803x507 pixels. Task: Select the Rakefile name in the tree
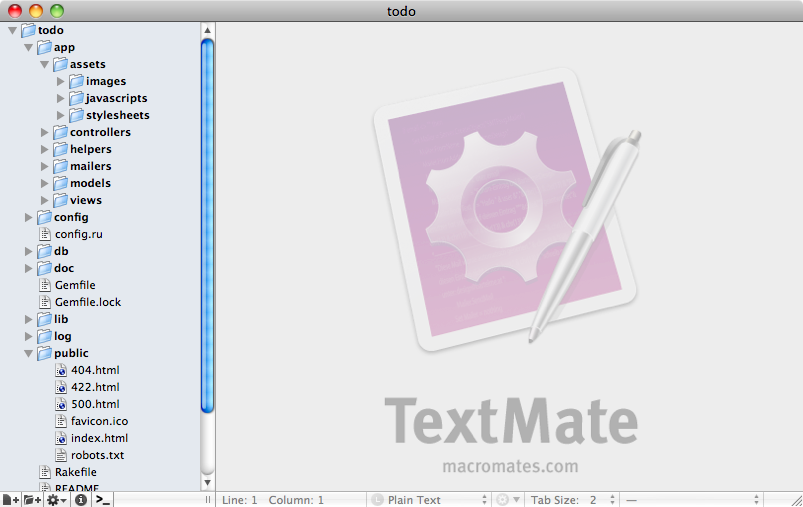[76, 472]
